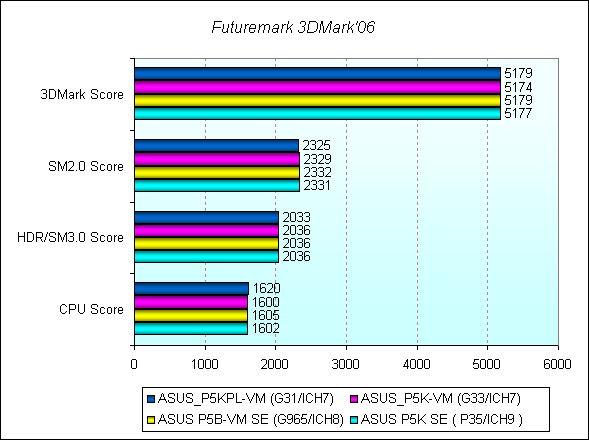Click the 3000 axis tick label
This screenshot has height=440, width=589.
pos(346,364)
